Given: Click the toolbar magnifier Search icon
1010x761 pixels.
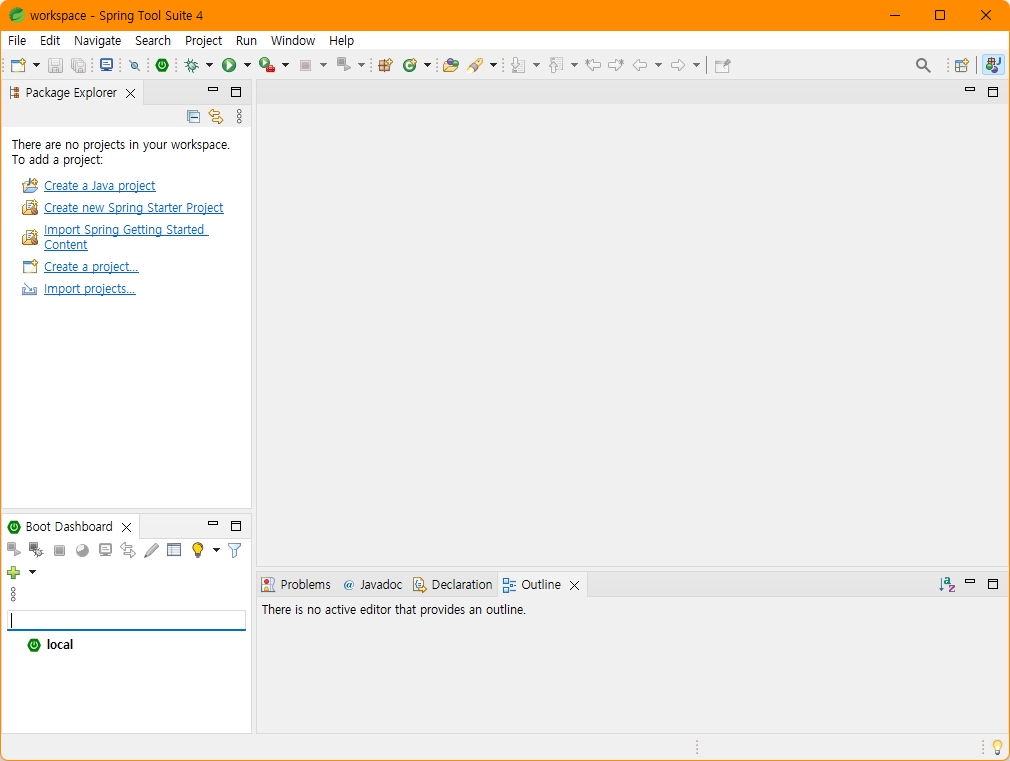Looking at the screenshot, I should coord(923,65).
